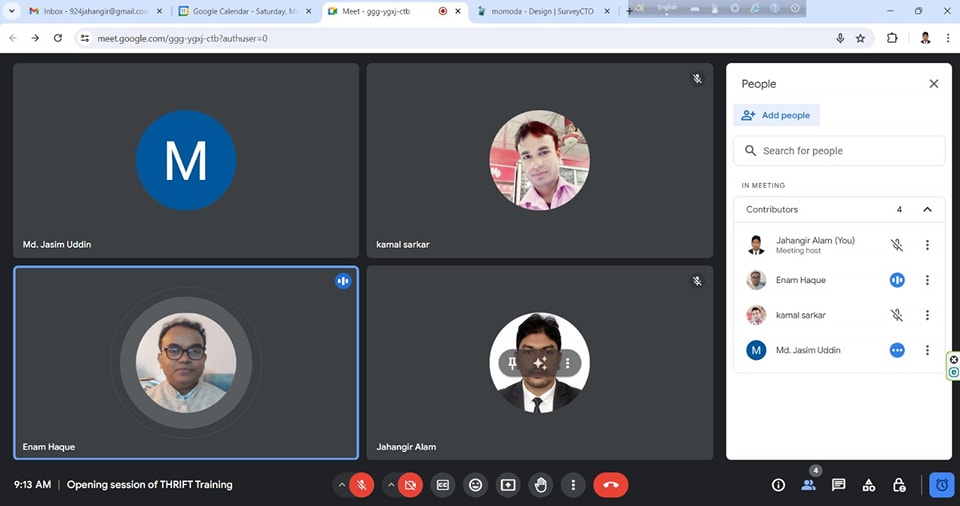
Task: Collapse the Contributors list
Action: point(927,210)
